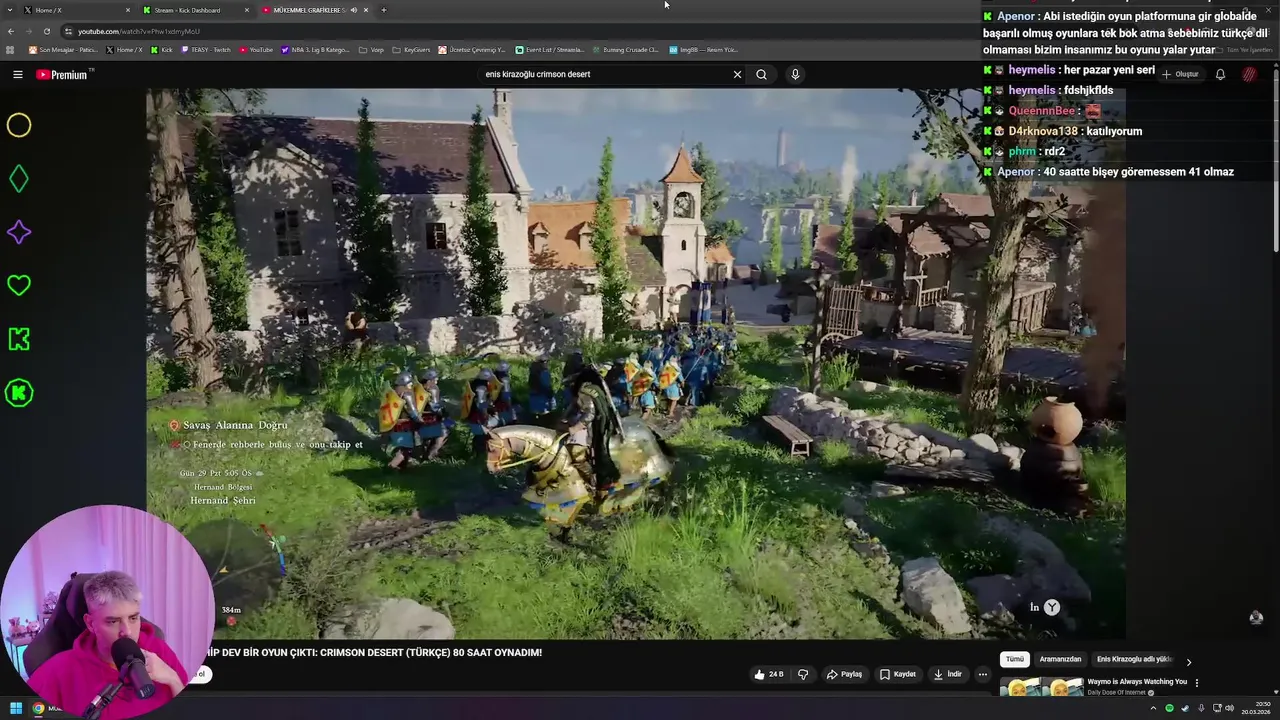Open the Windows Start menu

16,709
